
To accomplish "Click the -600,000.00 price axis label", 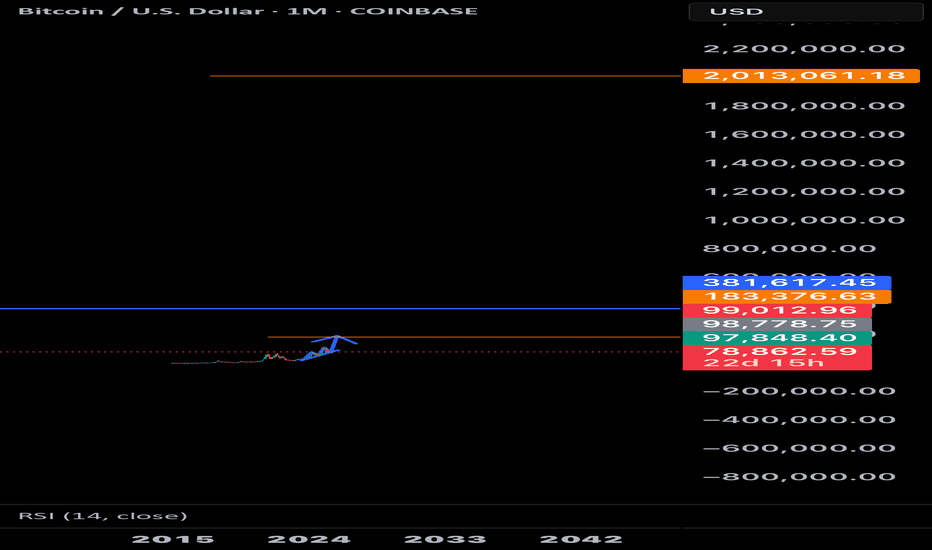I will [799, 448].
